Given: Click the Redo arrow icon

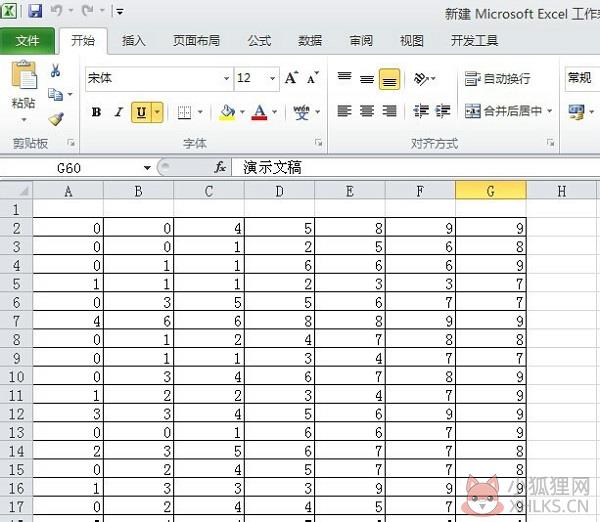Looking at the screenshot, I should pyautogui.click(x=88, y=11).
